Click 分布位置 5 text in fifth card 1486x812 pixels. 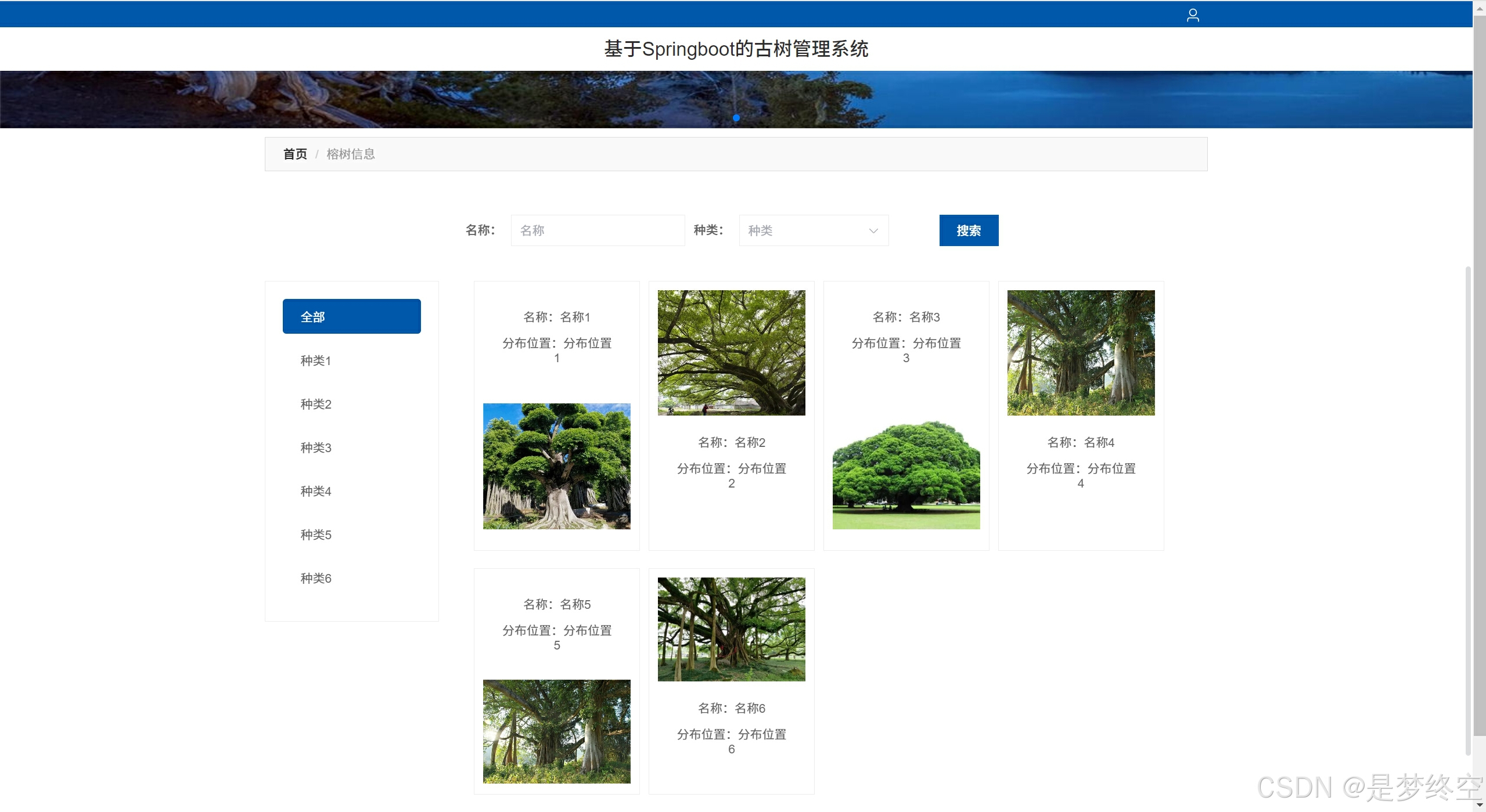[x=556, y=638]
